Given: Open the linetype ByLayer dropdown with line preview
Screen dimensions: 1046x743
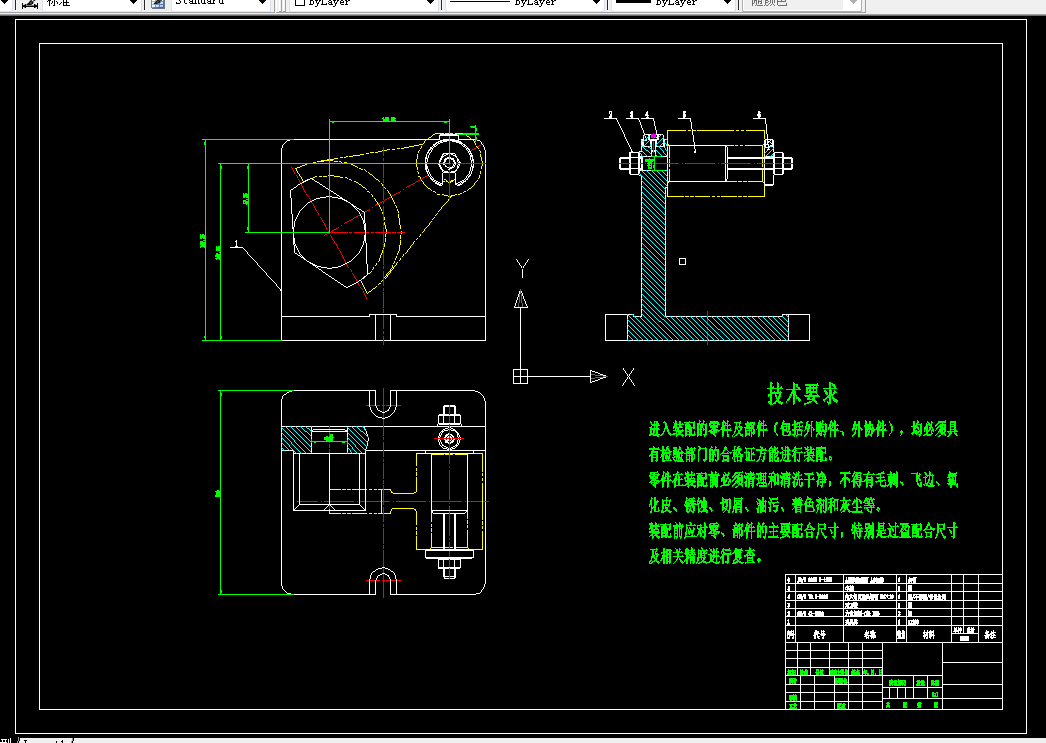Looking at the screenshot, I should [524, 3].
